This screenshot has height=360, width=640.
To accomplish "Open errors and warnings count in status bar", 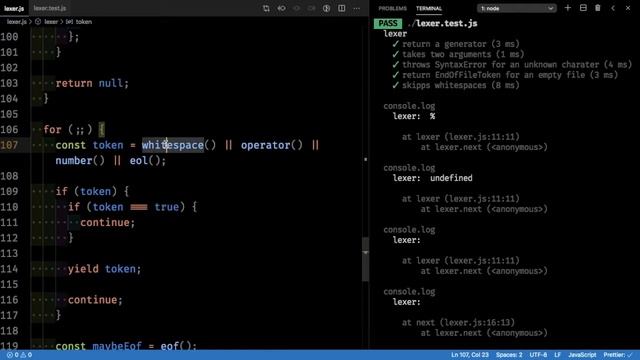I will [x=19, y=355].
